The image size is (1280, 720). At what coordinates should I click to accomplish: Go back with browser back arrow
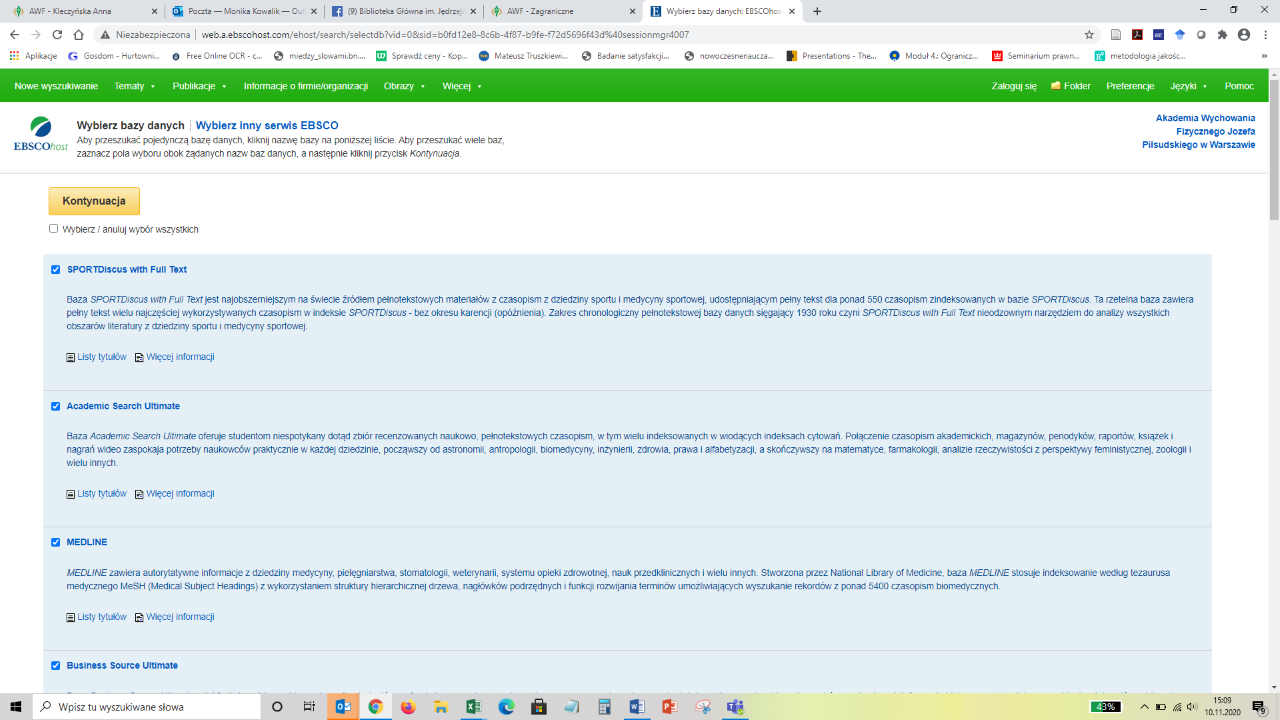tap(14, 34)
